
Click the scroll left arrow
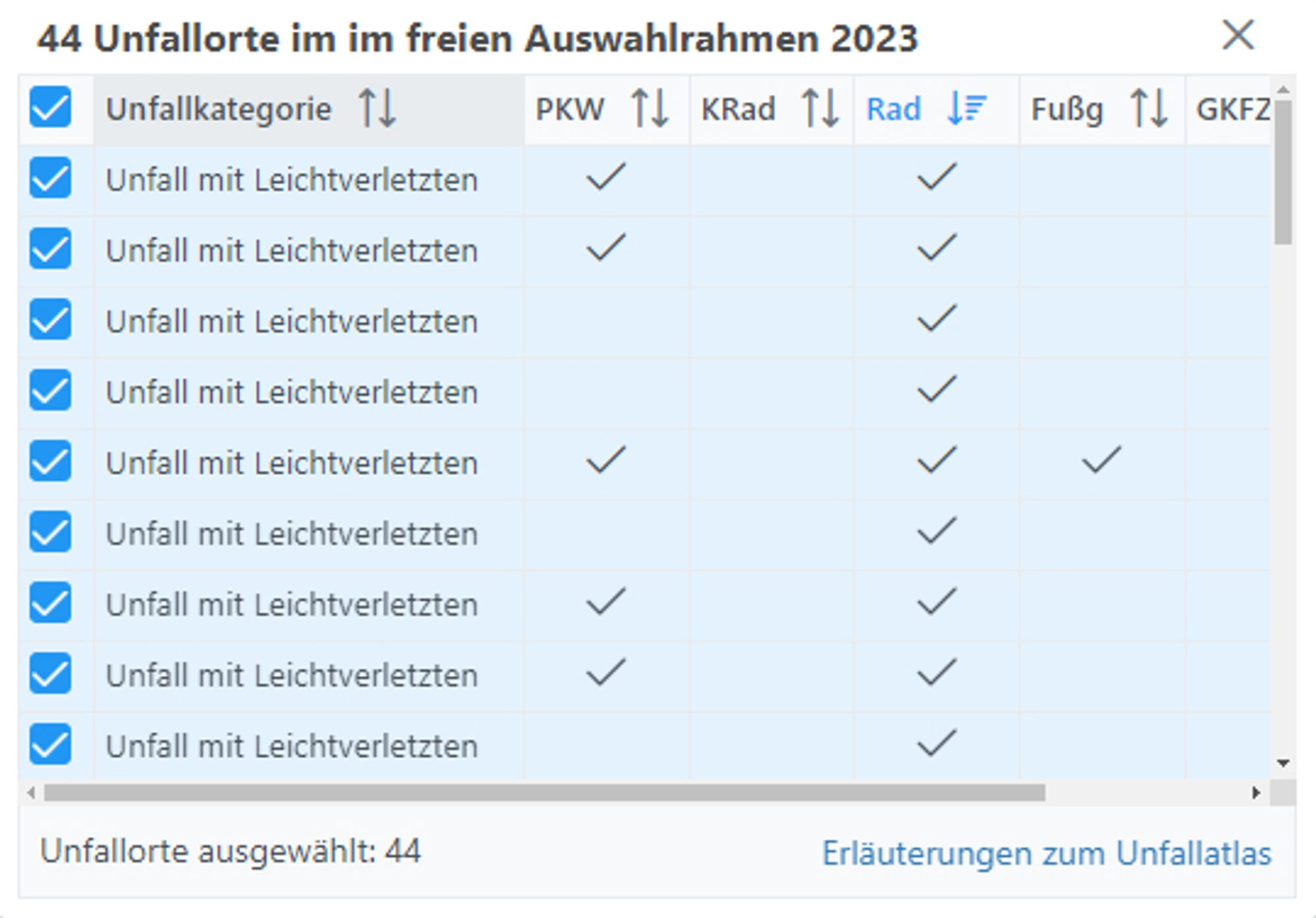click(31, 793)
